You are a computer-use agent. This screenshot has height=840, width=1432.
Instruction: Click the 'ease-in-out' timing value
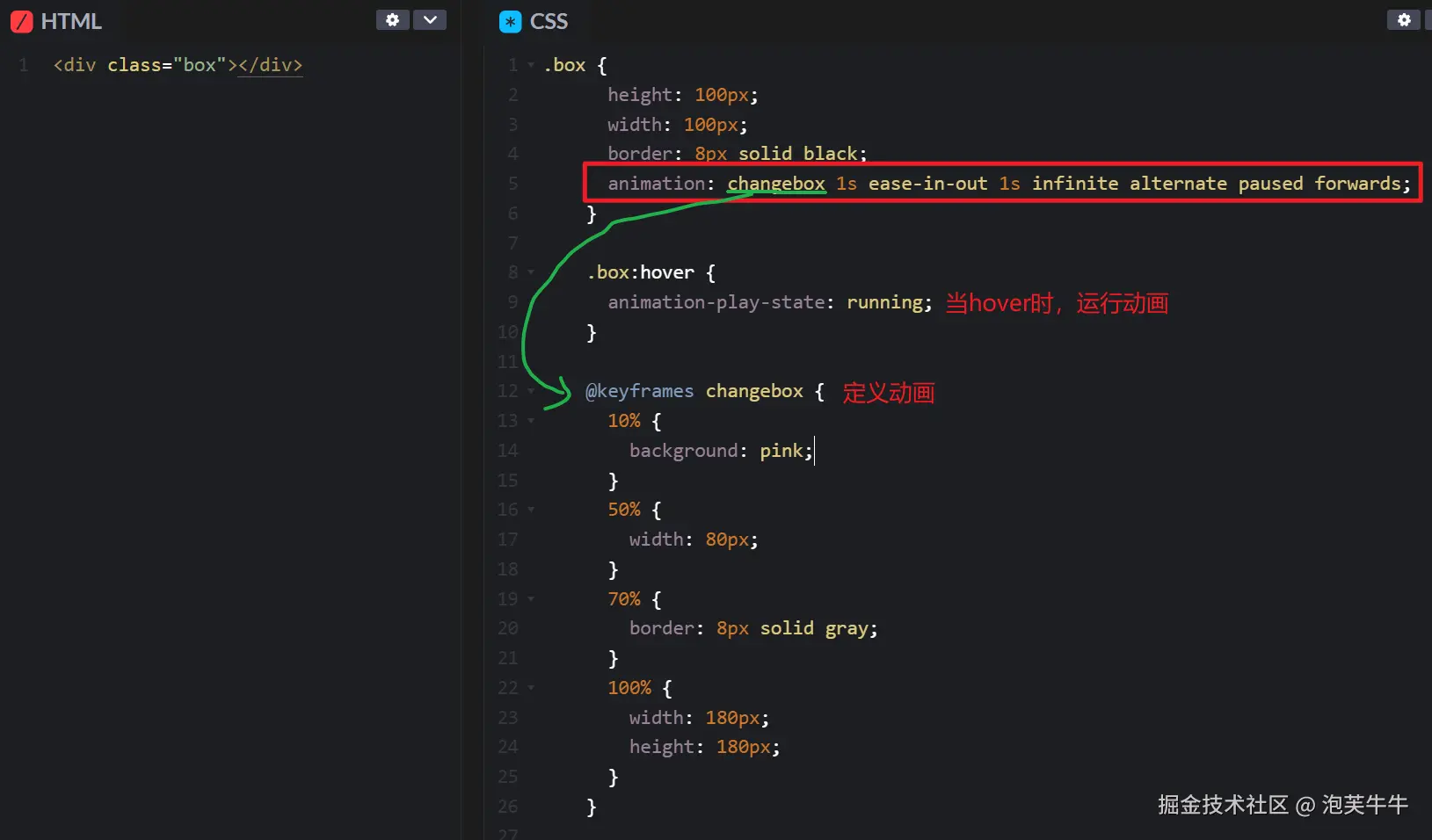coord(928,184)
